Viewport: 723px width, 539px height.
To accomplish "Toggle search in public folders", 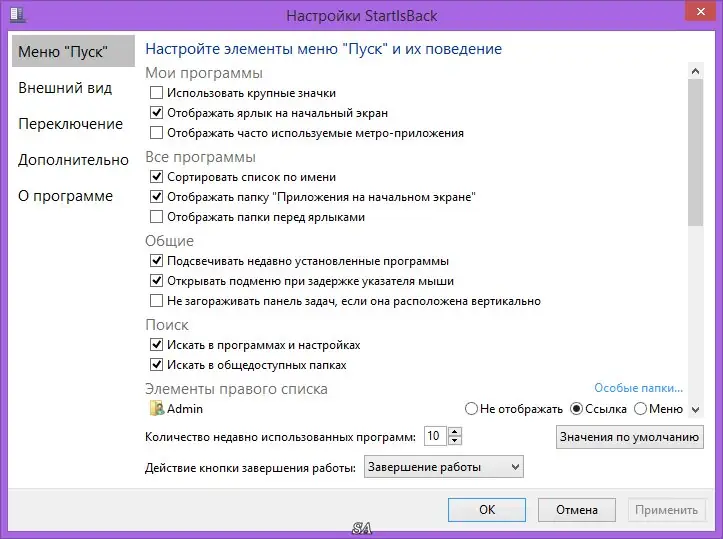I will (157, 365).
